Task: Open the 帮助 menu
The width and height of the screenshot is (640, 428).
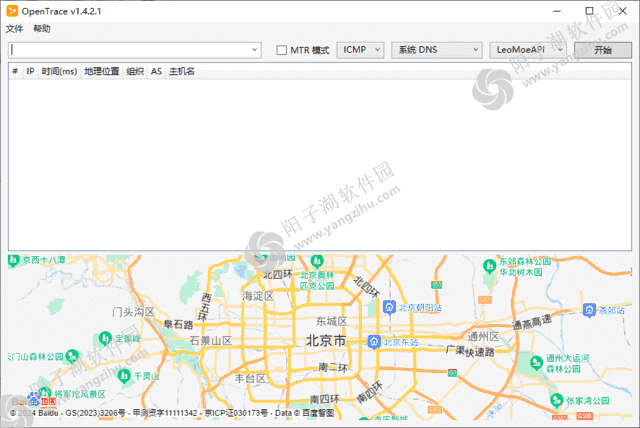Action: click(42, 29)
